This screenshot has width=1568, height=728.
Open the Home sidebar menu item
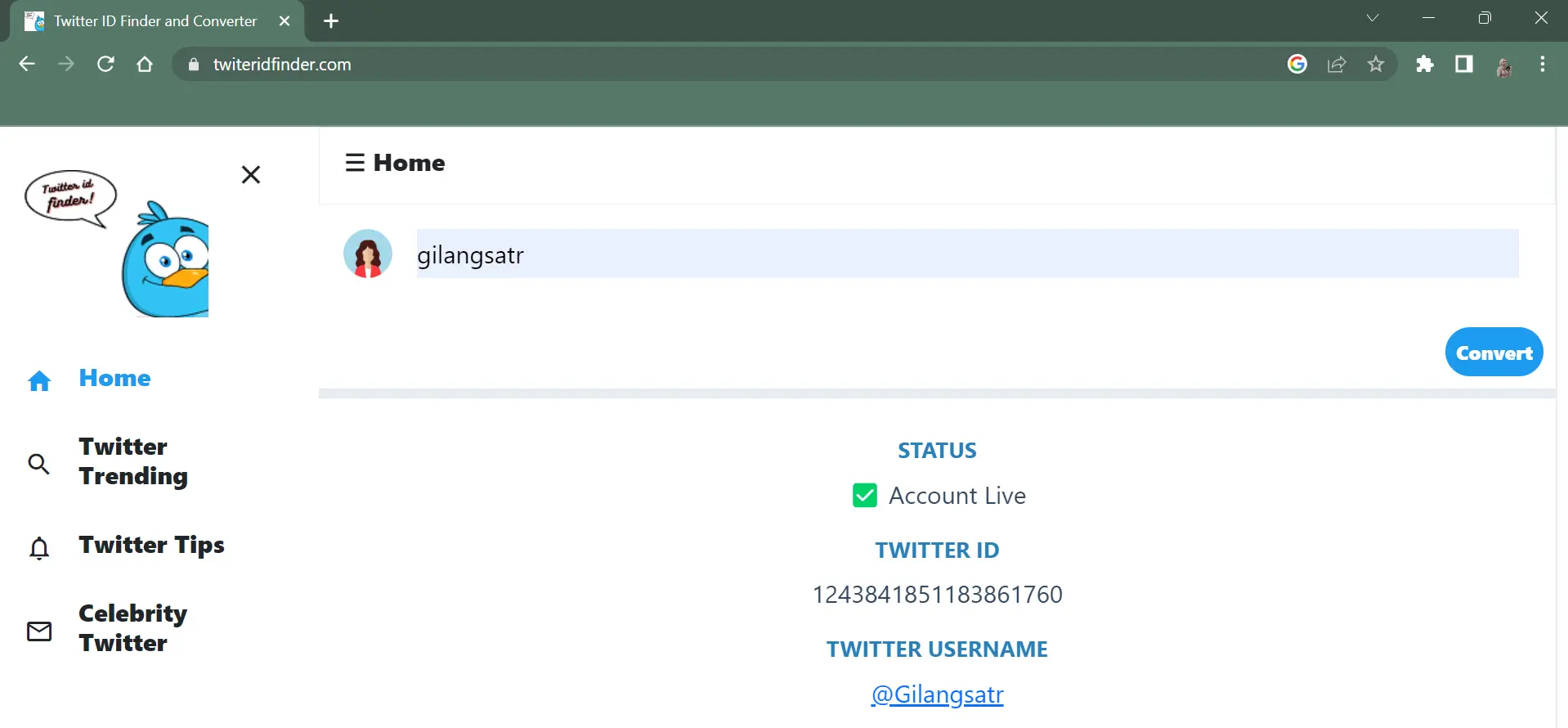pyautogui.click(x=115, y=378)
